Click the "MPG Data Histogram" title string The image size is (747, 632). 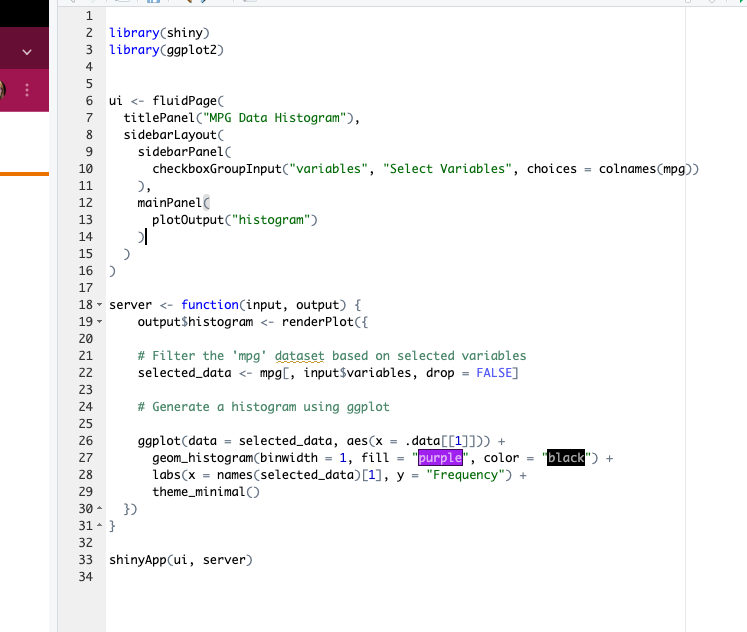[274, 118]
